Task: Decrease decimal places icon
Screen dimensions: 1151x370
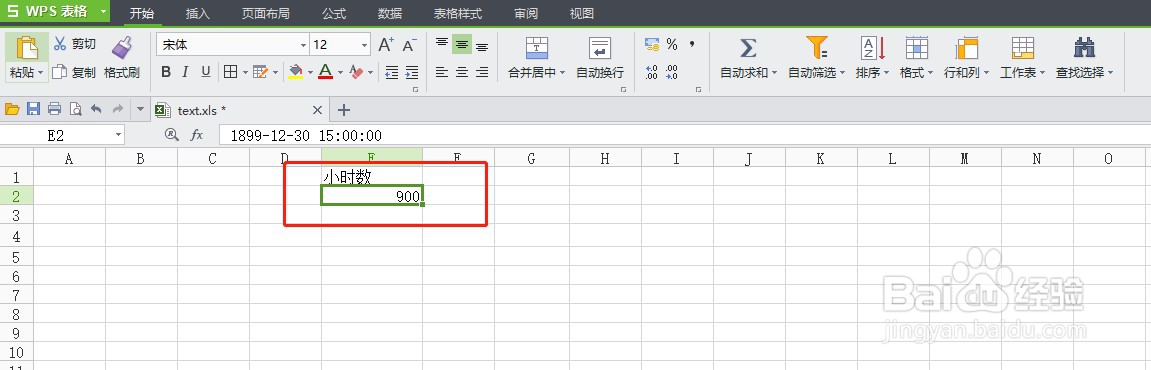Action: click(672, 72)
